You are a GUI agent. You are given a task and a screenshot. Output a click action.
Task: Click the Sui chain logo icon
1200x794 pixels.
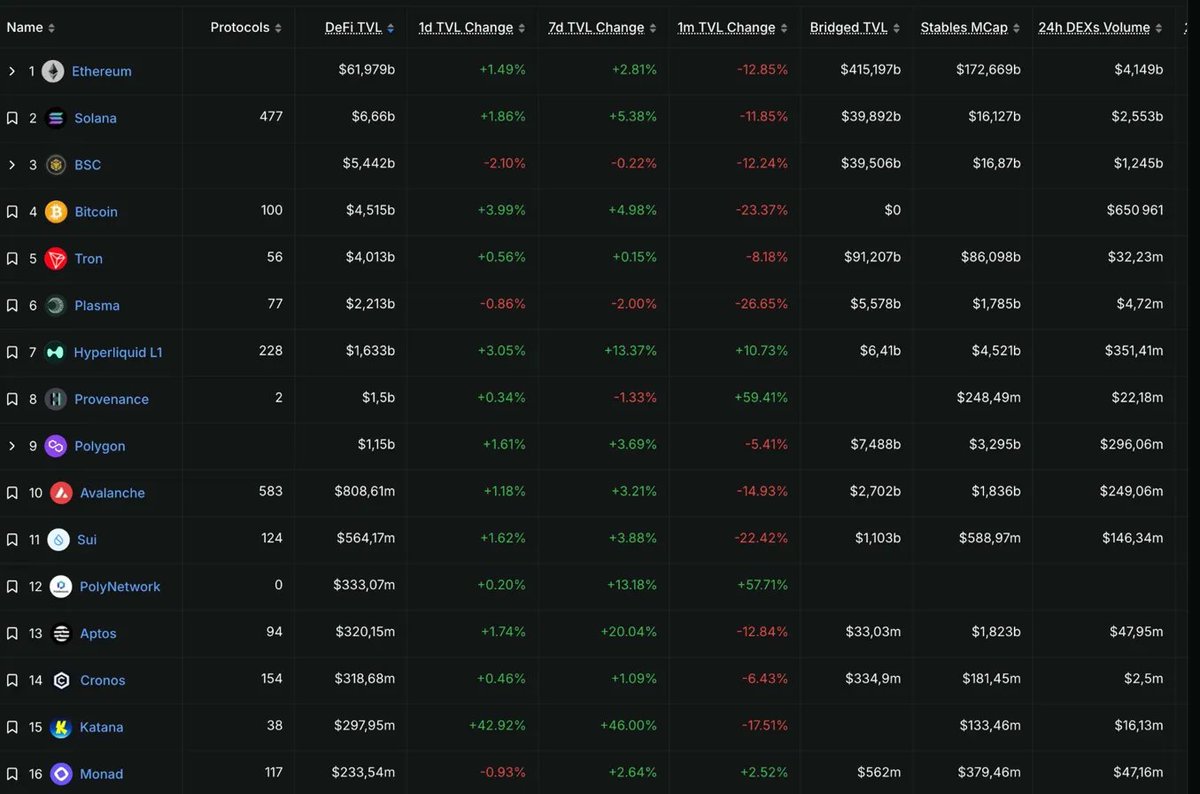[58, 540]
